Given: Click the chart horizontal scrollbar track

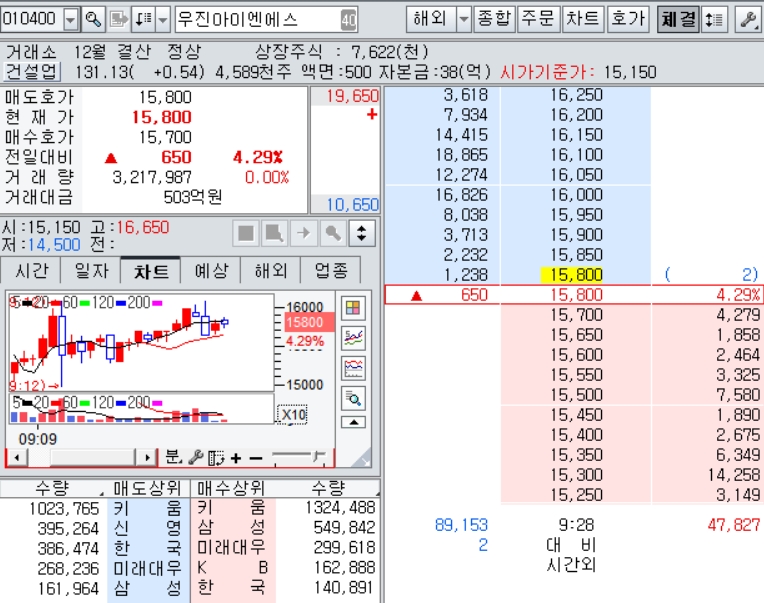Looking at the screenshot, I should (82, 458).
